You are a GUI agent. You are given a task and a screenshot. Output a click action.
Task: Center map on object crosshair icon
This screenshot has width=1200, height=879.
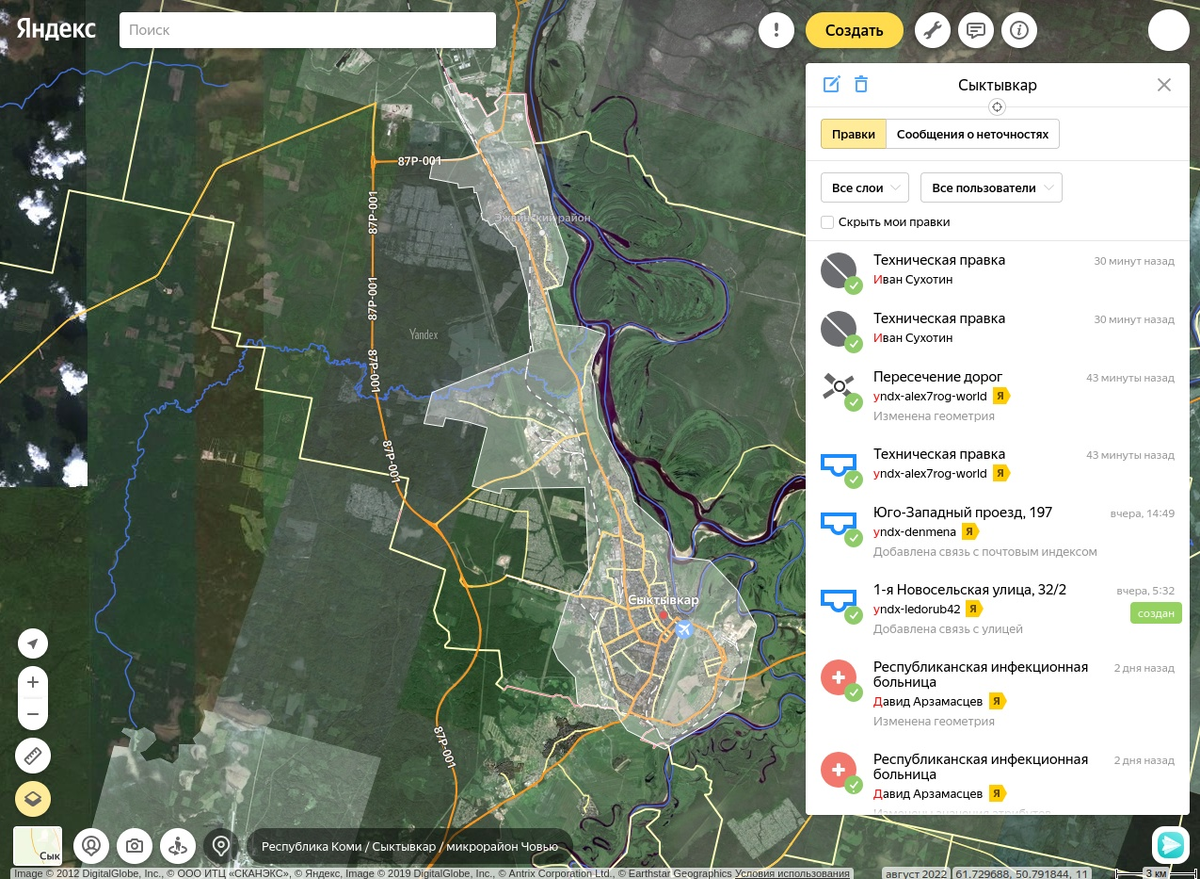coord(996,107)
